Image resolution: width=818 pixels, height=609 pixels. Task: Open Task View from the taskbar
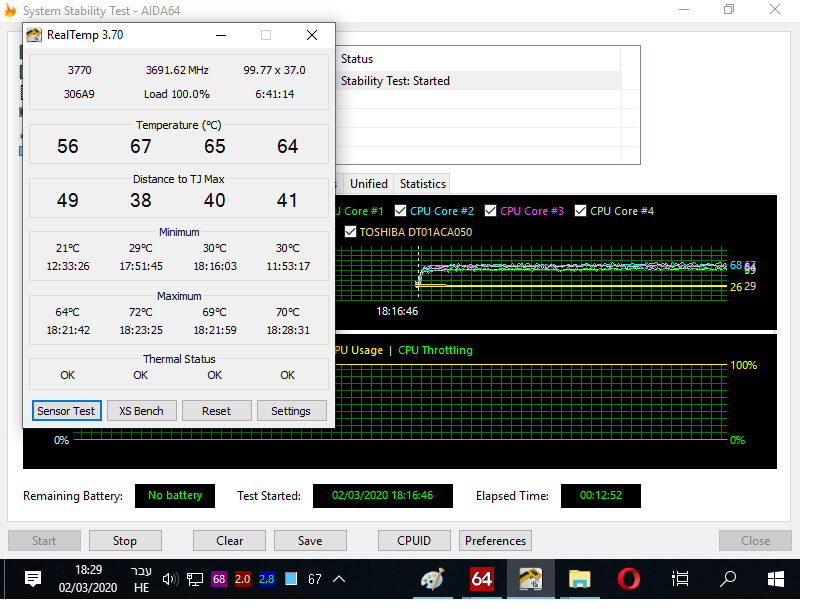pyautogui.click(x=680, y=579)
